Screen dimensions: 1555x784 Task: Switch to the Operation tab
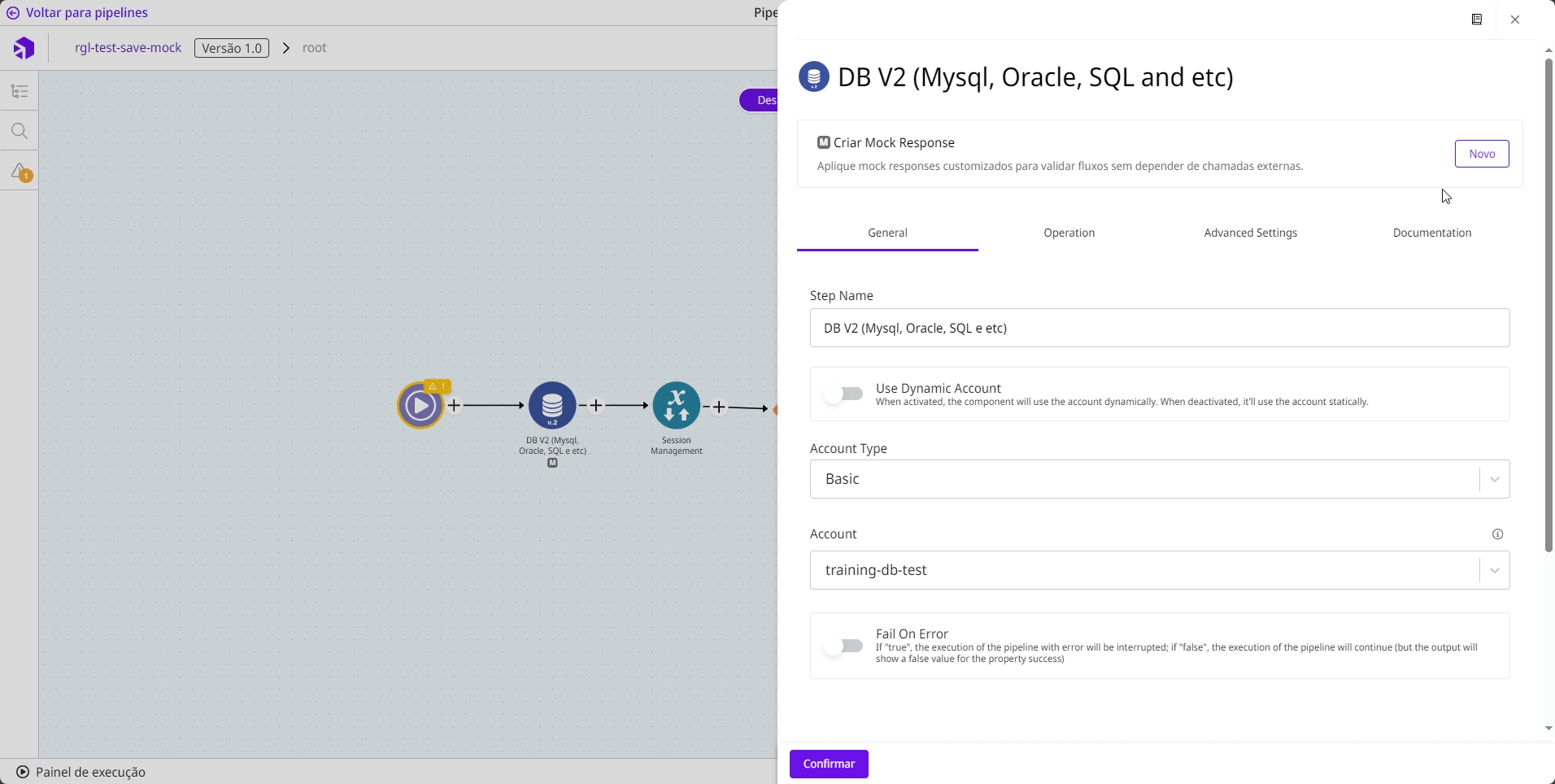pos(1069,233)
